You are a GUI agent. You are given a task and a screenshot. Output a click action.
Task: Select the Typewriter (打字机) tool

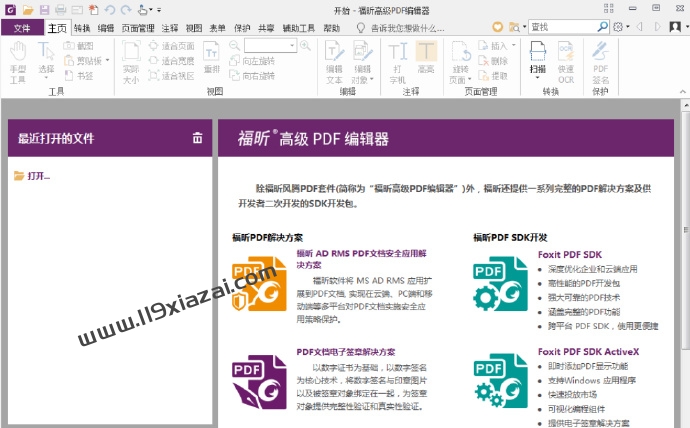click(398, 62)
